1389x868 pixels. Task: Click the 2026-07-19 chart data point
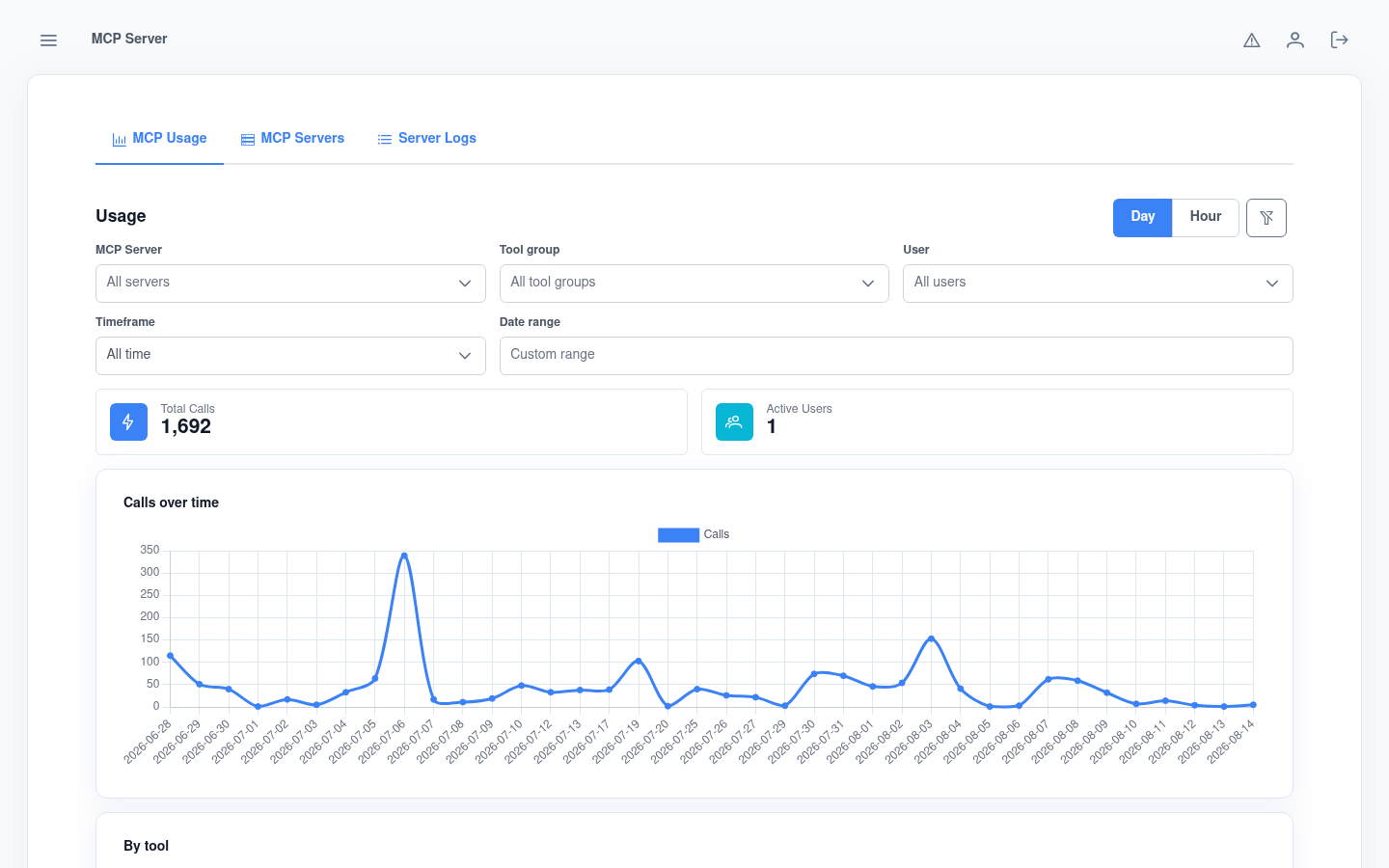pos(639,662)
